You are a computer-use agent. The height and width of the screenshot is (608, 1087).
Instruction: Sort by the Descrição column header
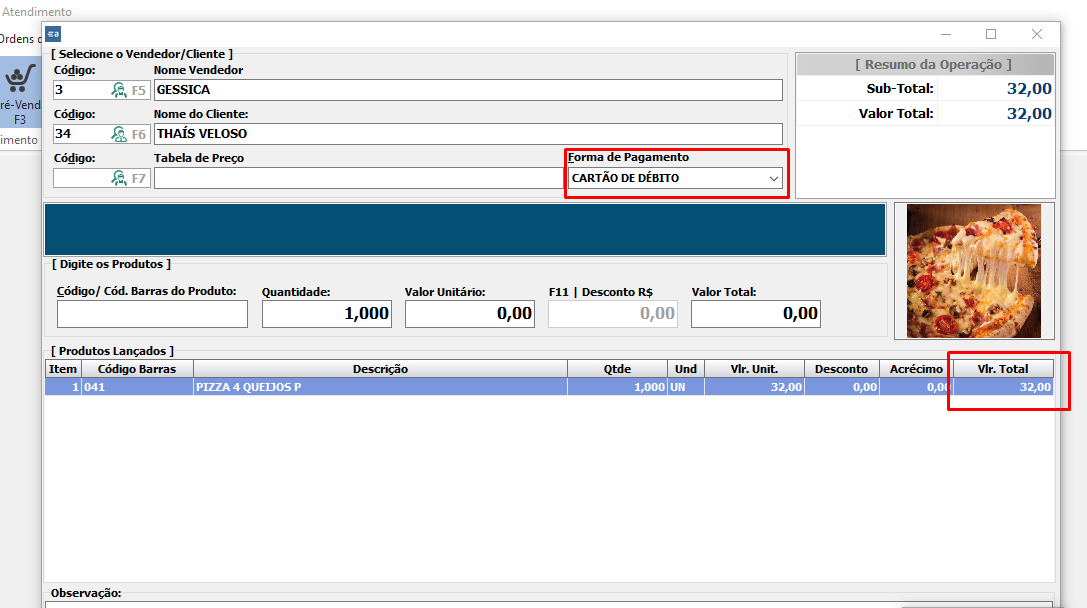pyautogui.click(x=380, y=369)
